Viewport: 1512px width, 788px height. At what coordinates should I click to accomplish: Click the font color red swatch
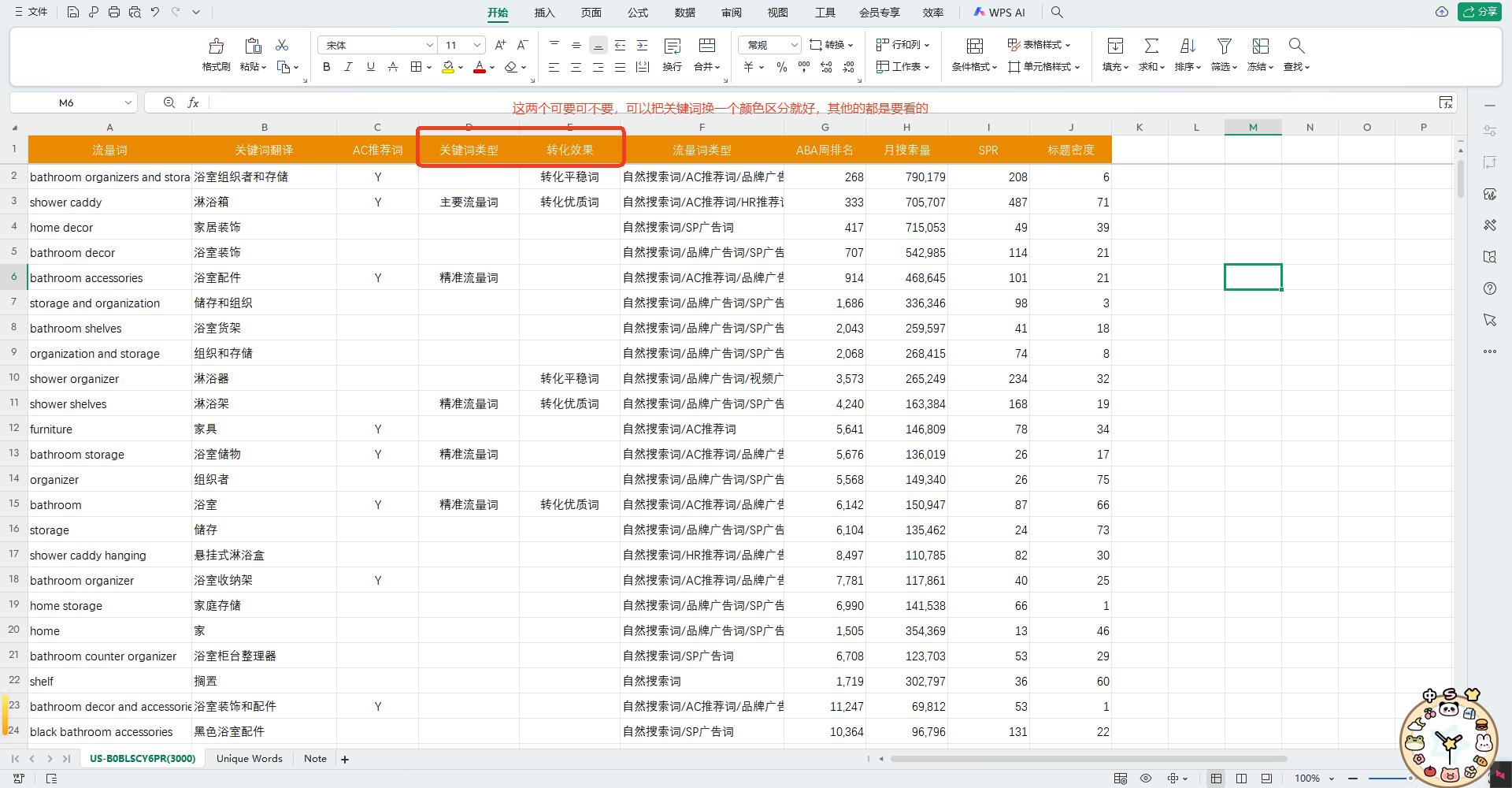tap(480, 68)
